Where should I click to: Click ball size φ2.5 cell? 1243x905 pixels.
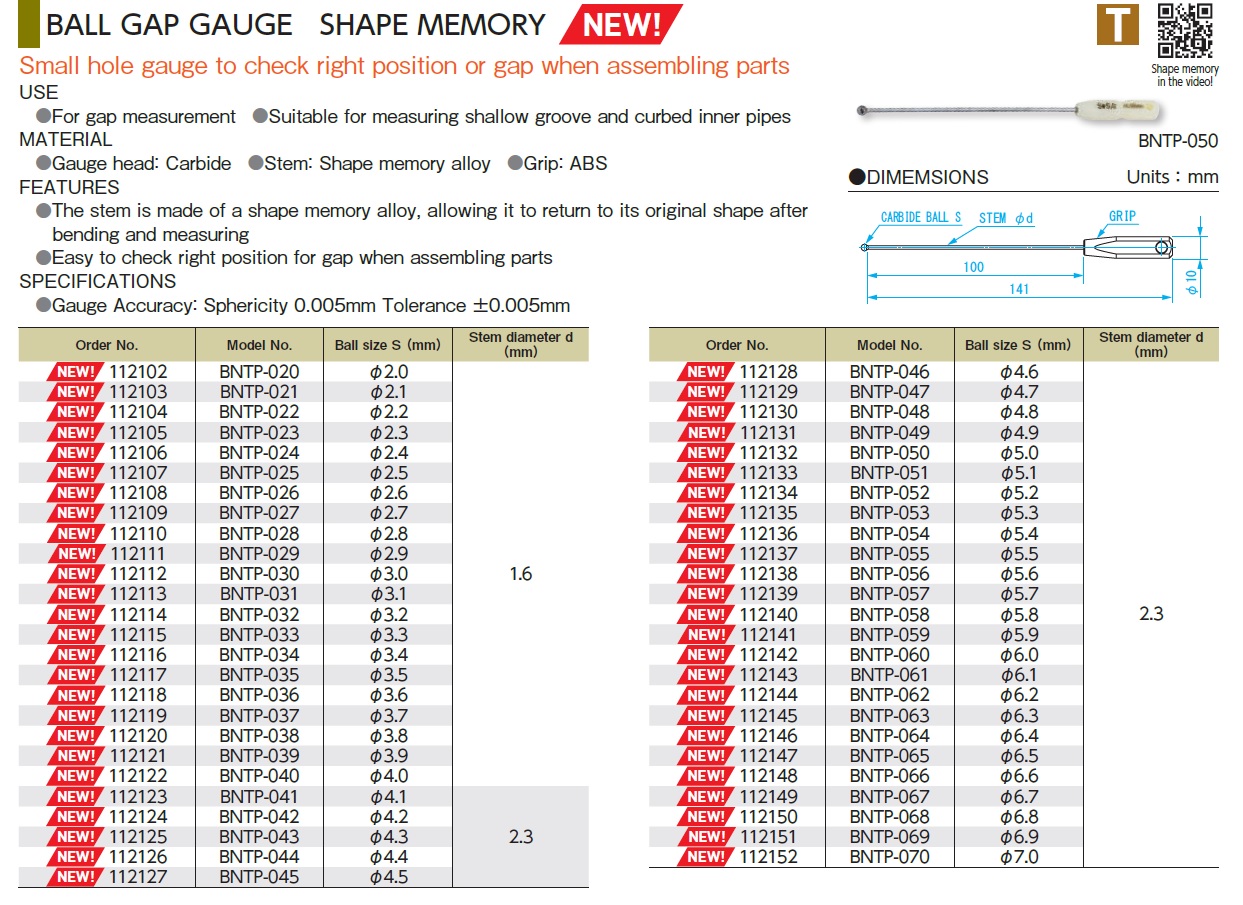(x=388, y=473)
